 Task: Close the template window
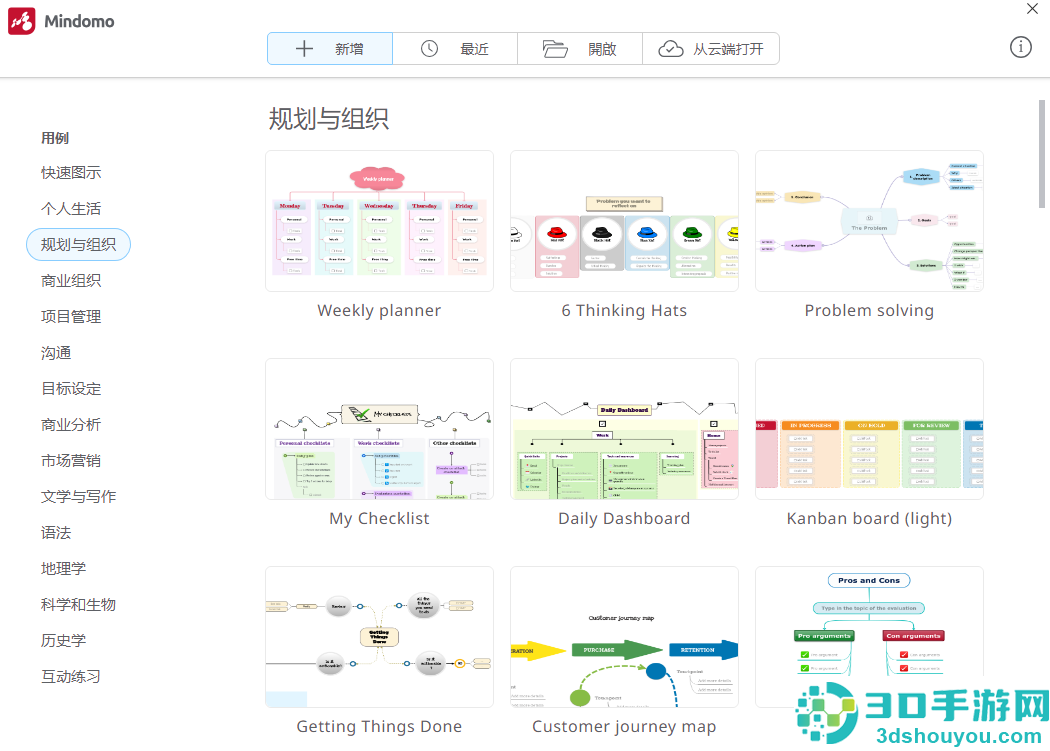click(x=1032, y=9)
